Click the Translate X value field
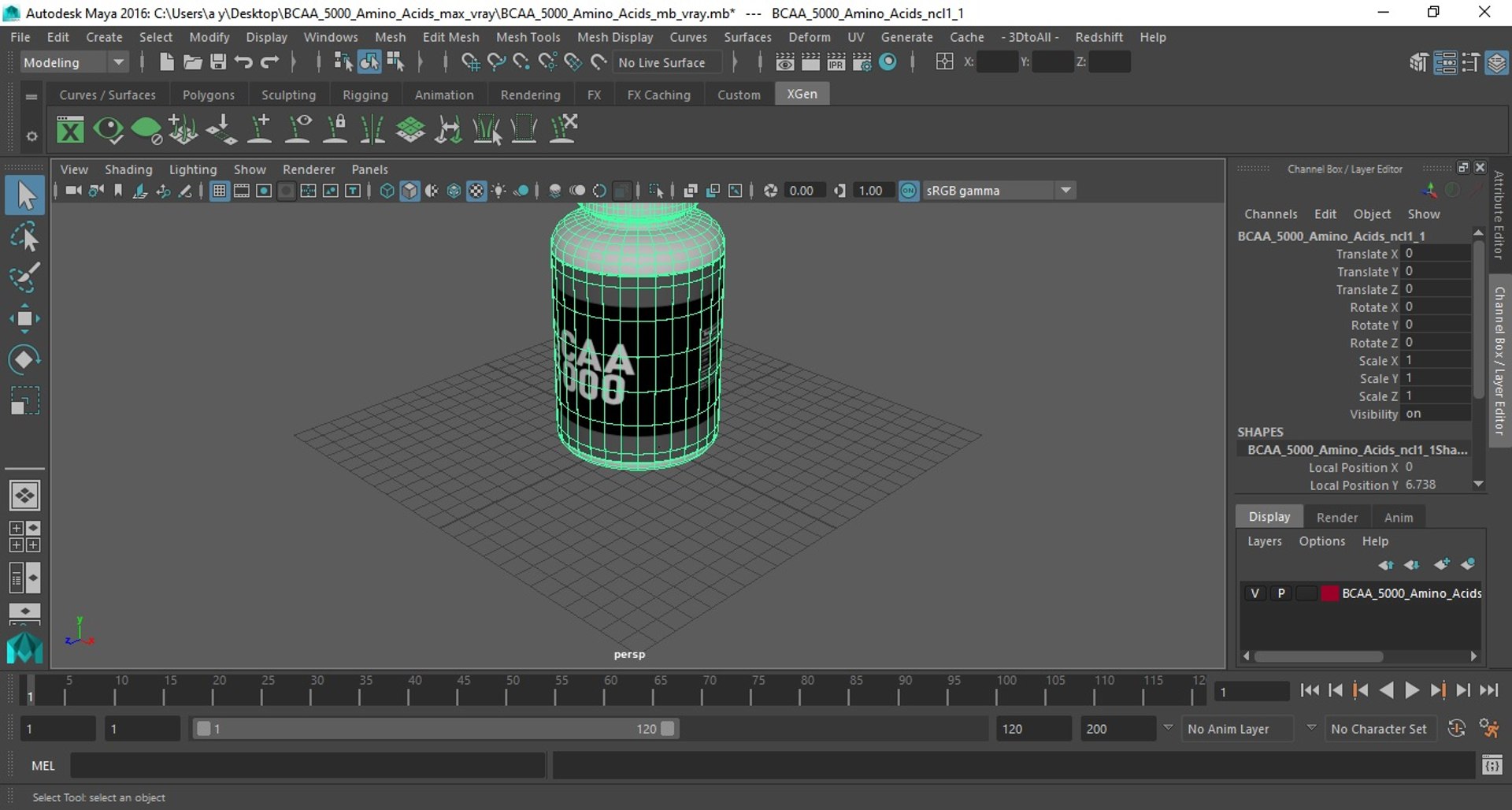This screenshot has height=810, width=1512. coord(1436,254)
